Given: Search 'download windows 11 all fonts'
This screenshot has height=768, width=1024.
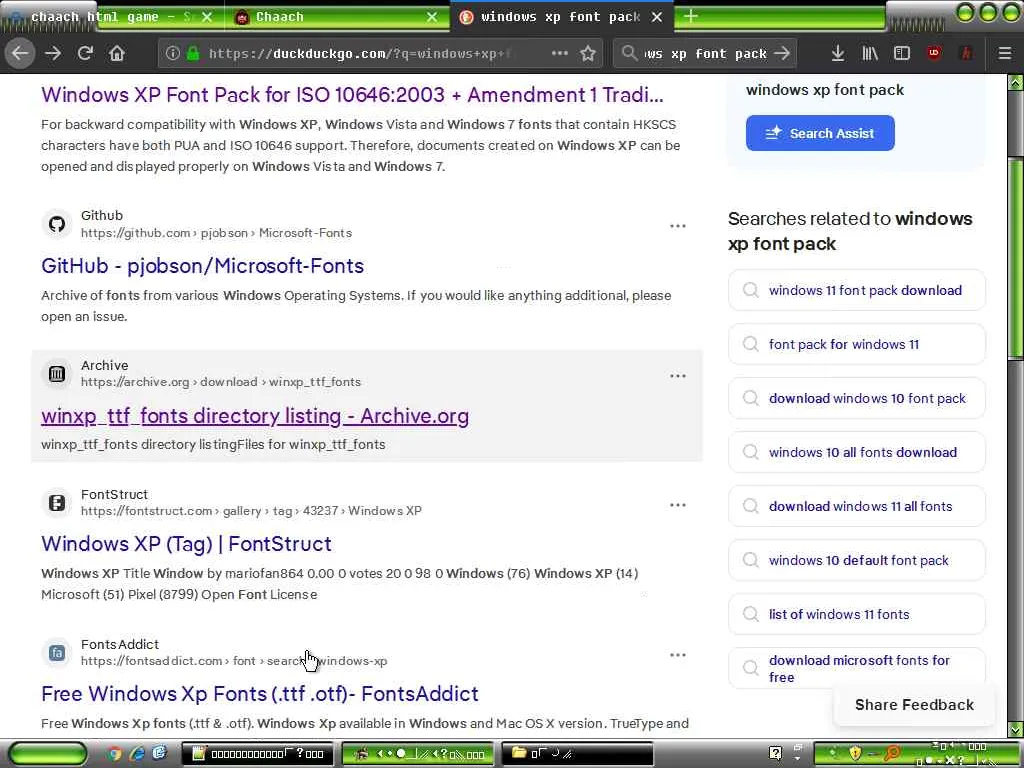Looking at the screenshot, I should click(x=856, y=506).
